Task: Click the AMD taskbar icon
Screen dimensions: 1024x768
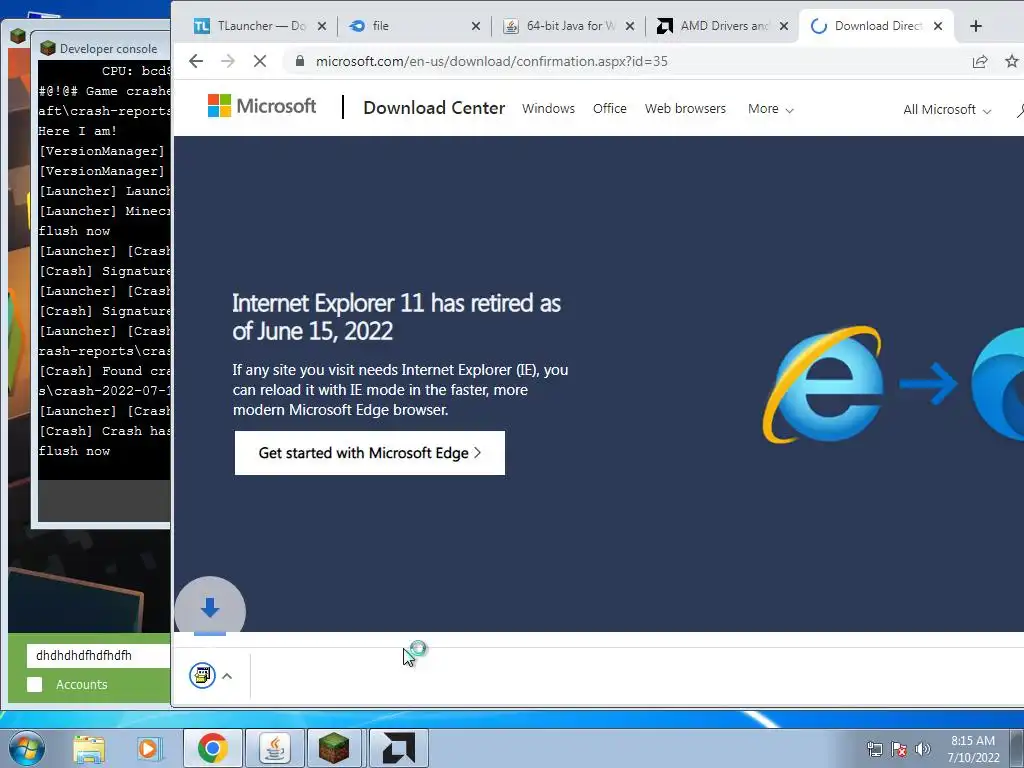Action: pyautogui.click(x=398, y=748)
